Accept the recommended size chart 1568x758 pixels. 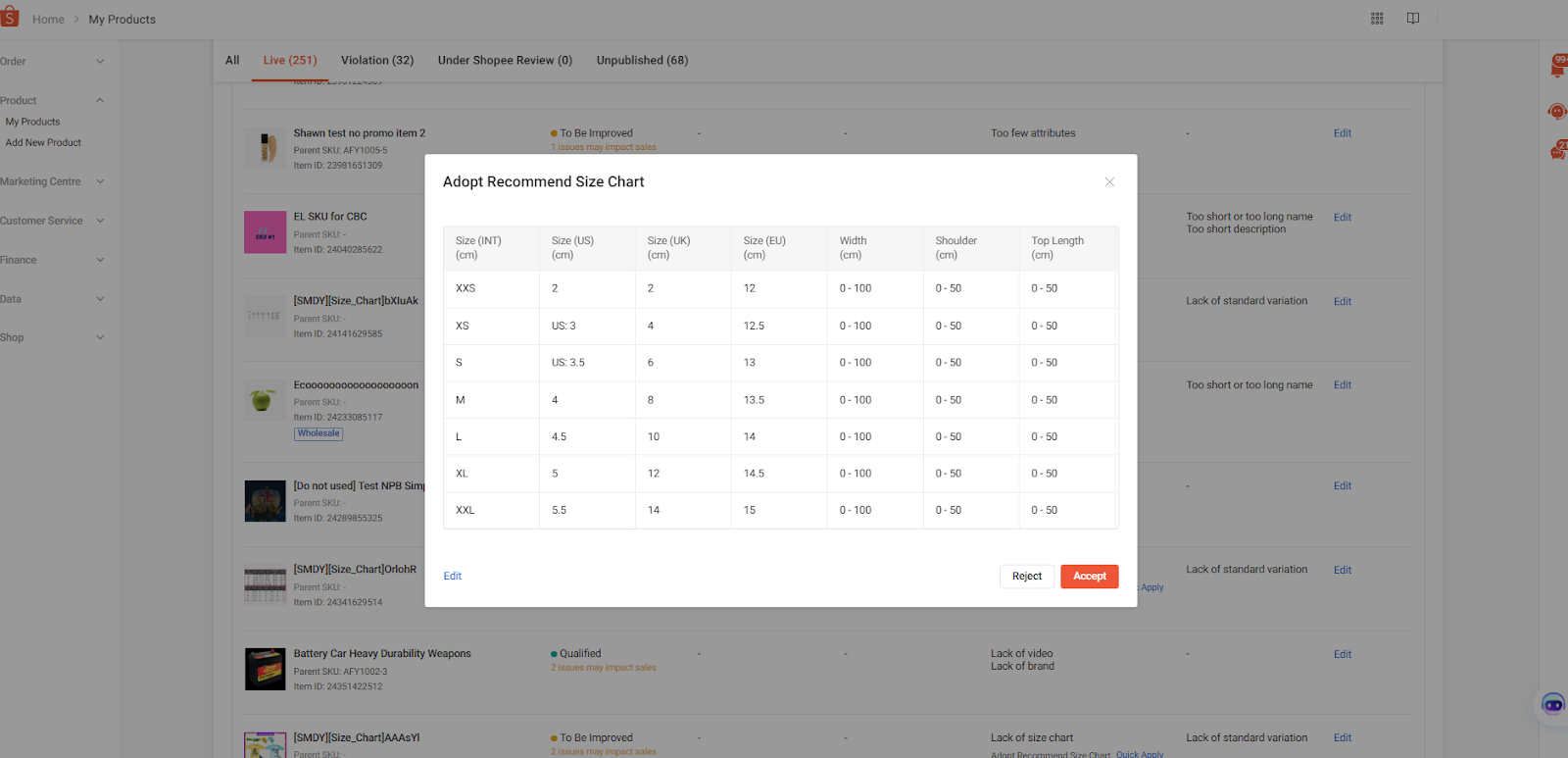[x=1089, y=577]
